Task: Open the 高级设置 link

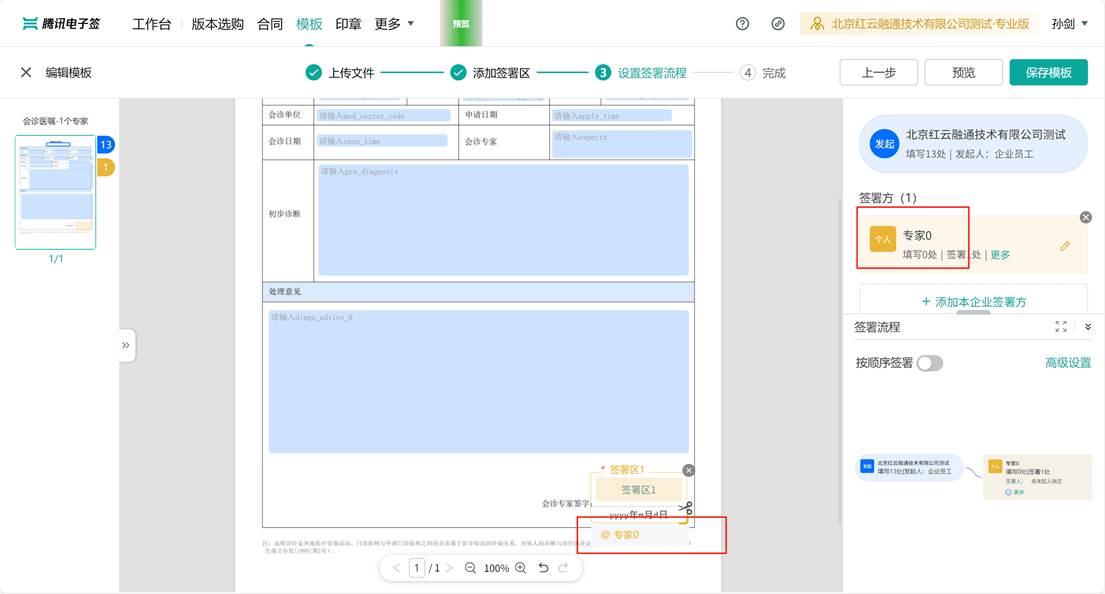Action: pyautogui.click(x=1068, y=363)
